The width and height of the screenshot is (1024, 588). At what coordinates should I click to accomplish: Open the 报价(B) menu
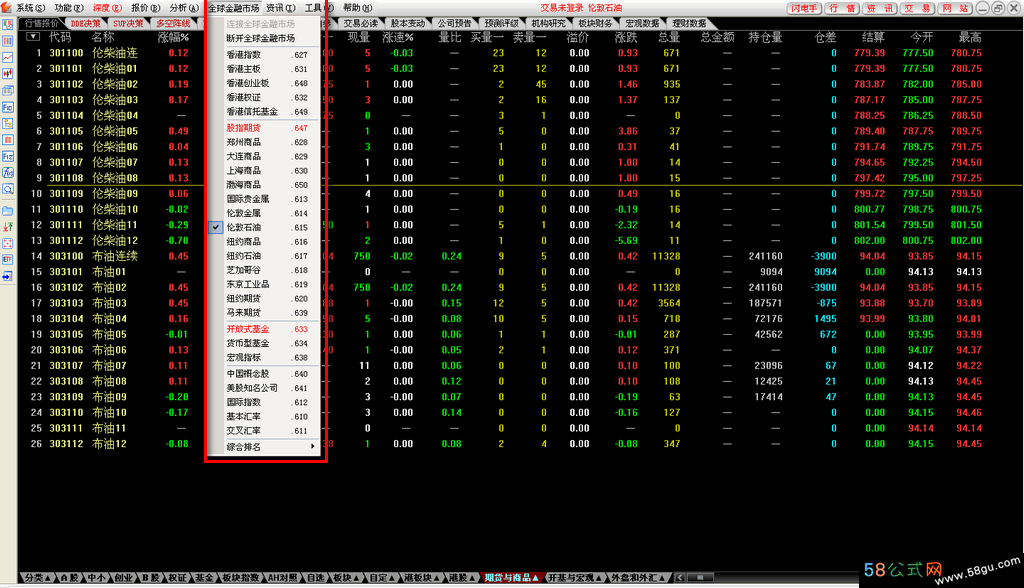point(146,8)
